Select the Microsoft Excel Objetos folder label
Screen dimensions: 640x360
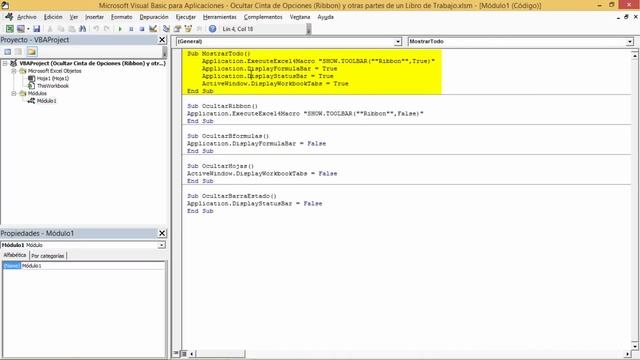tap(55, 71)
